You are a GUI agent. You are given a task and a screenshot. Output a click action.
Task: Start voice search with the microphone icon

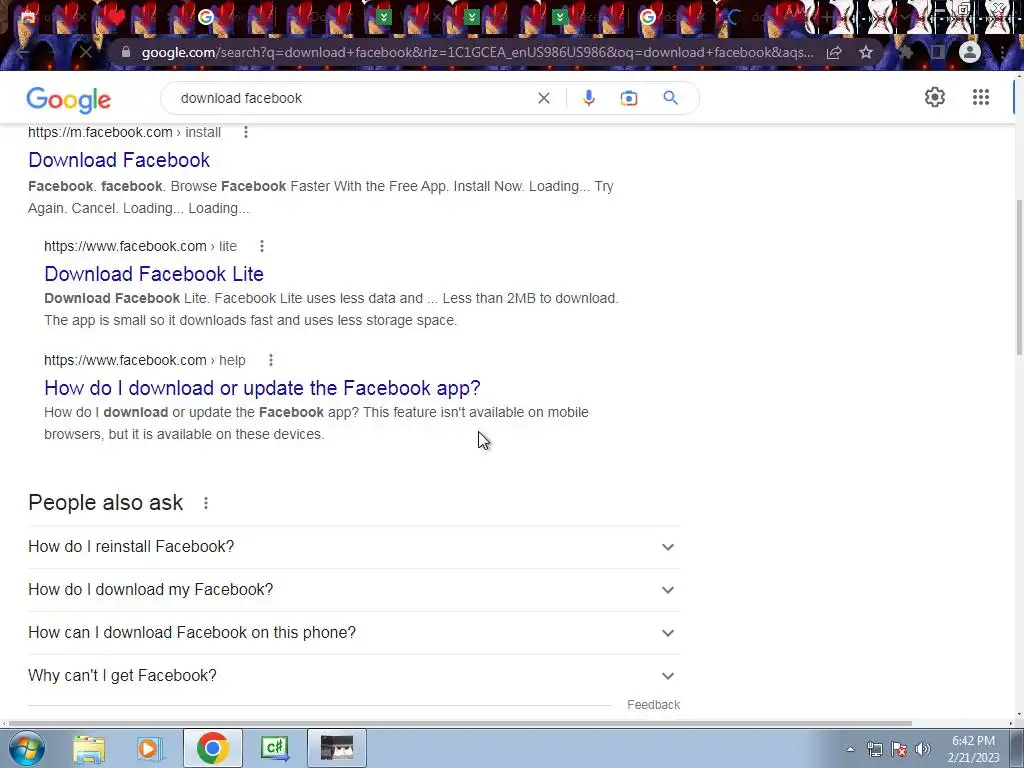coord(588,98)
